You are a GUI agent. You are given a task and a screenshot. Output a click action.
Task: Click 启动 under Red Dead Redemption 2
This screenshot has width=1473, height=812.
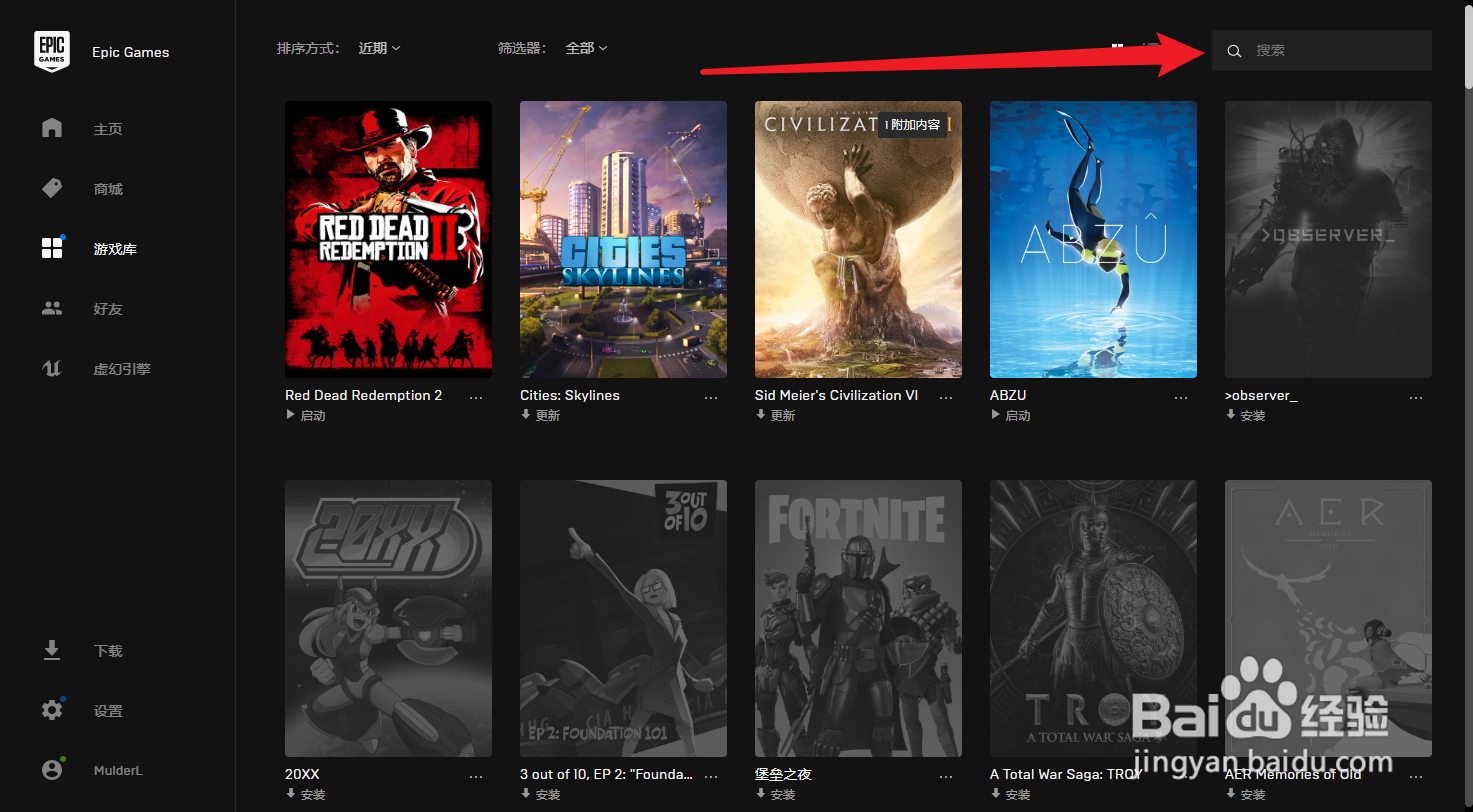pyautogui.click(x=306, y=415)
